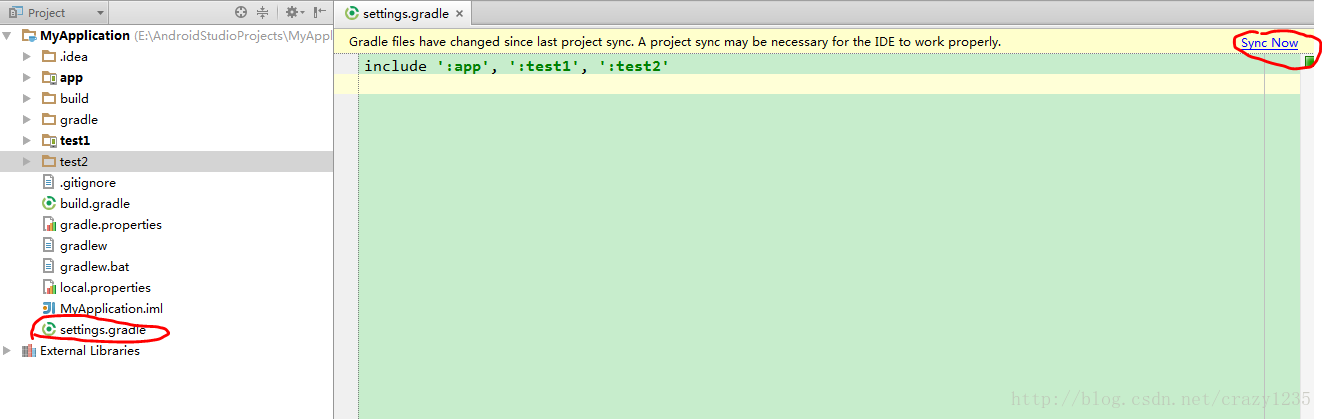This screenshot has height=419, width=1322.
Task: Hide the Project tool window with arrow icon
Action: [319, 13]
